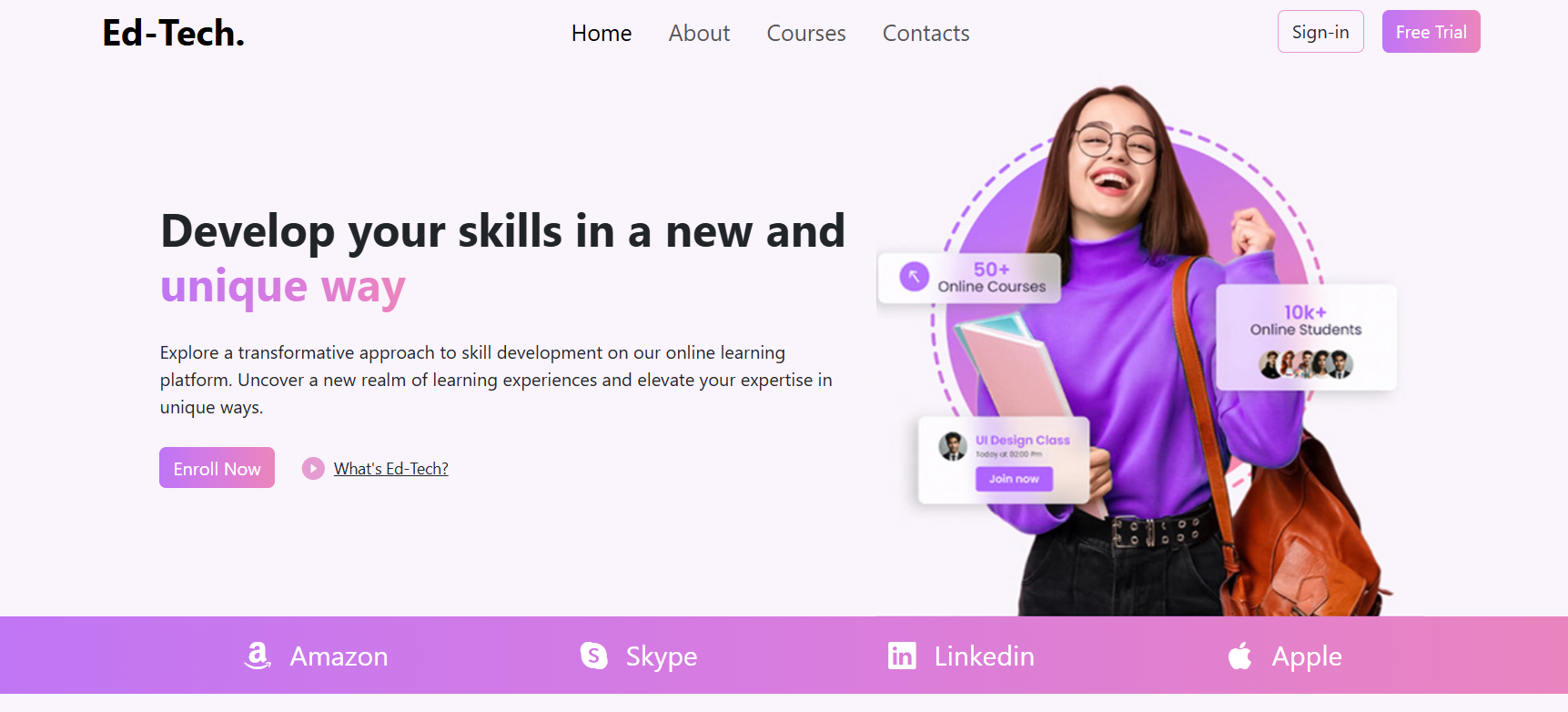Viewport: 1568px width, 712px height.
Task: Click the Sign-in button
Action: (1320, 32)
